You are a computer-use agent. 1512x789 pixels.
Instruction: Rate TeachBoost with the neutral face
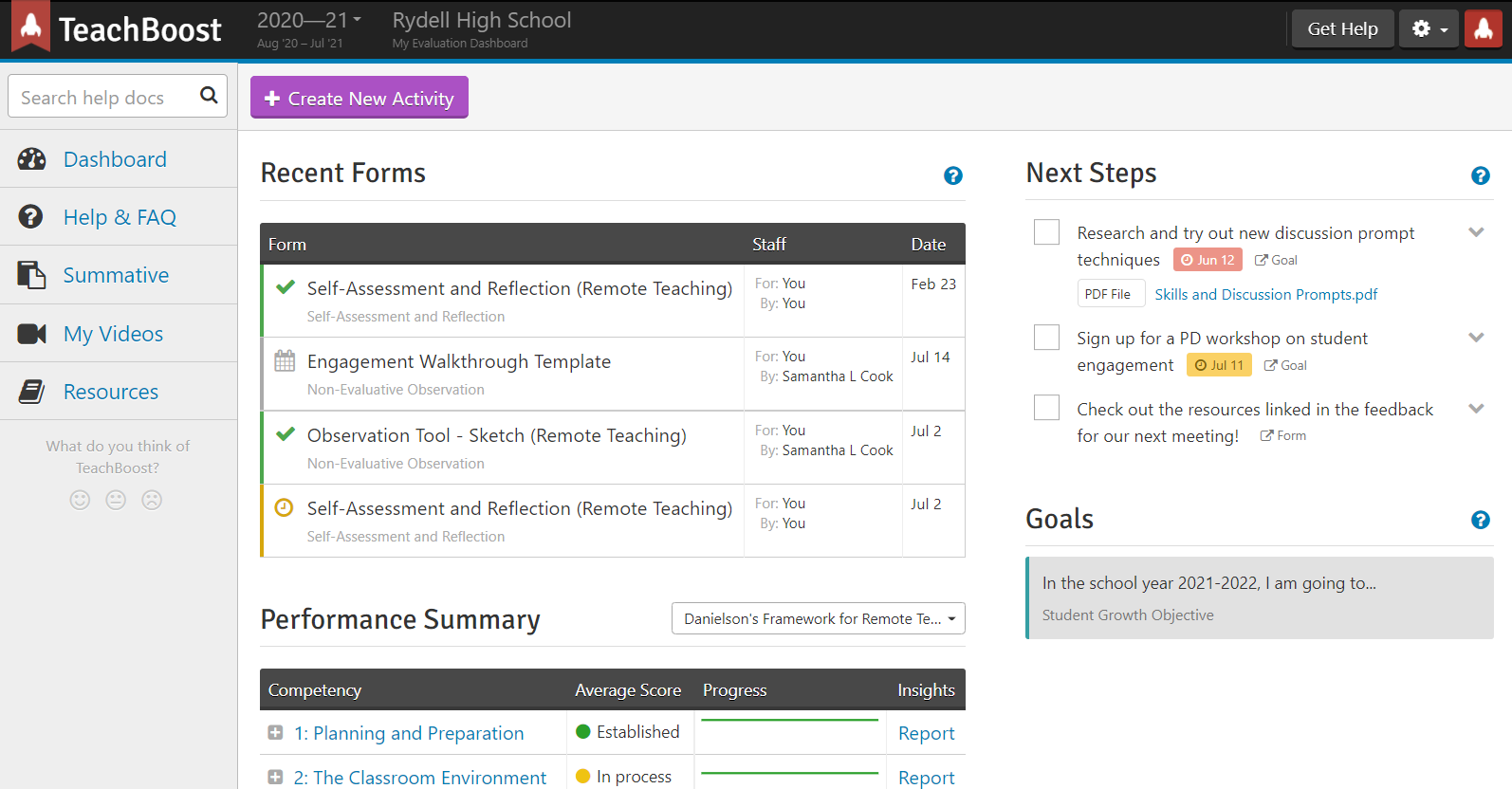pyautogui.click(x=116, y=500)
